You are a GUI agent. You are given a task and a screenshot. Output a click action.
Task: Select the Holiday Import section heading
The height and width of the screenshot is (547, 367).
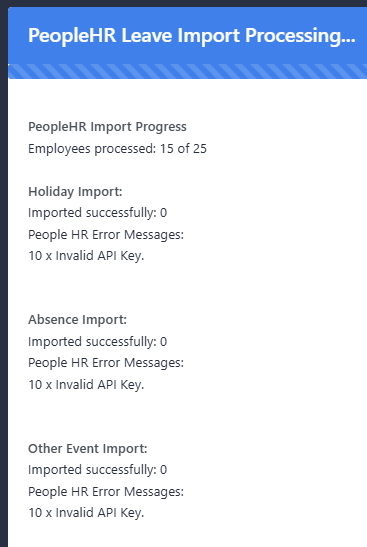click(75, 192)
